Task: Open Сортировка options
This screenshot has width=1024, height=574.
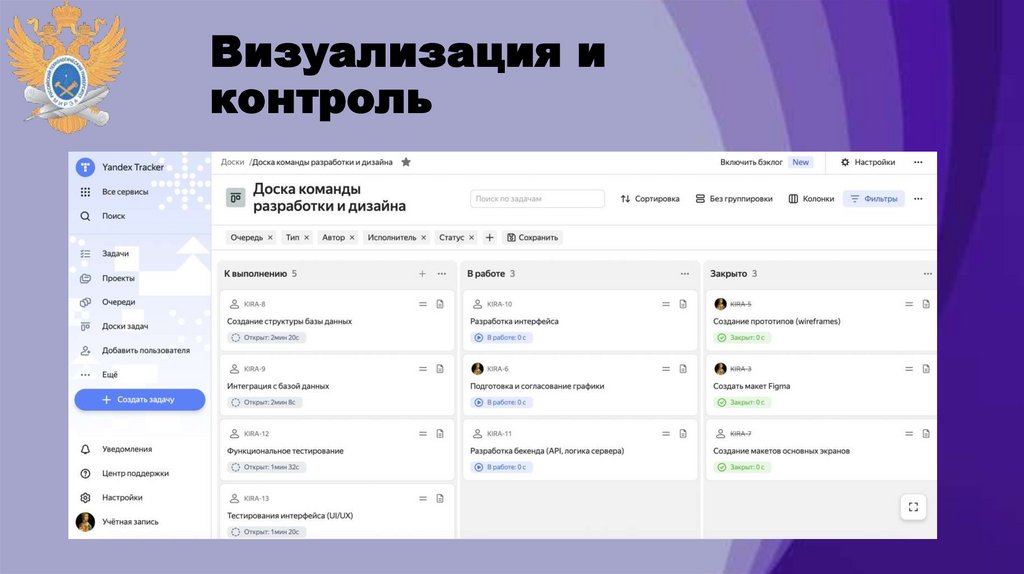Action: pos(650,199)
